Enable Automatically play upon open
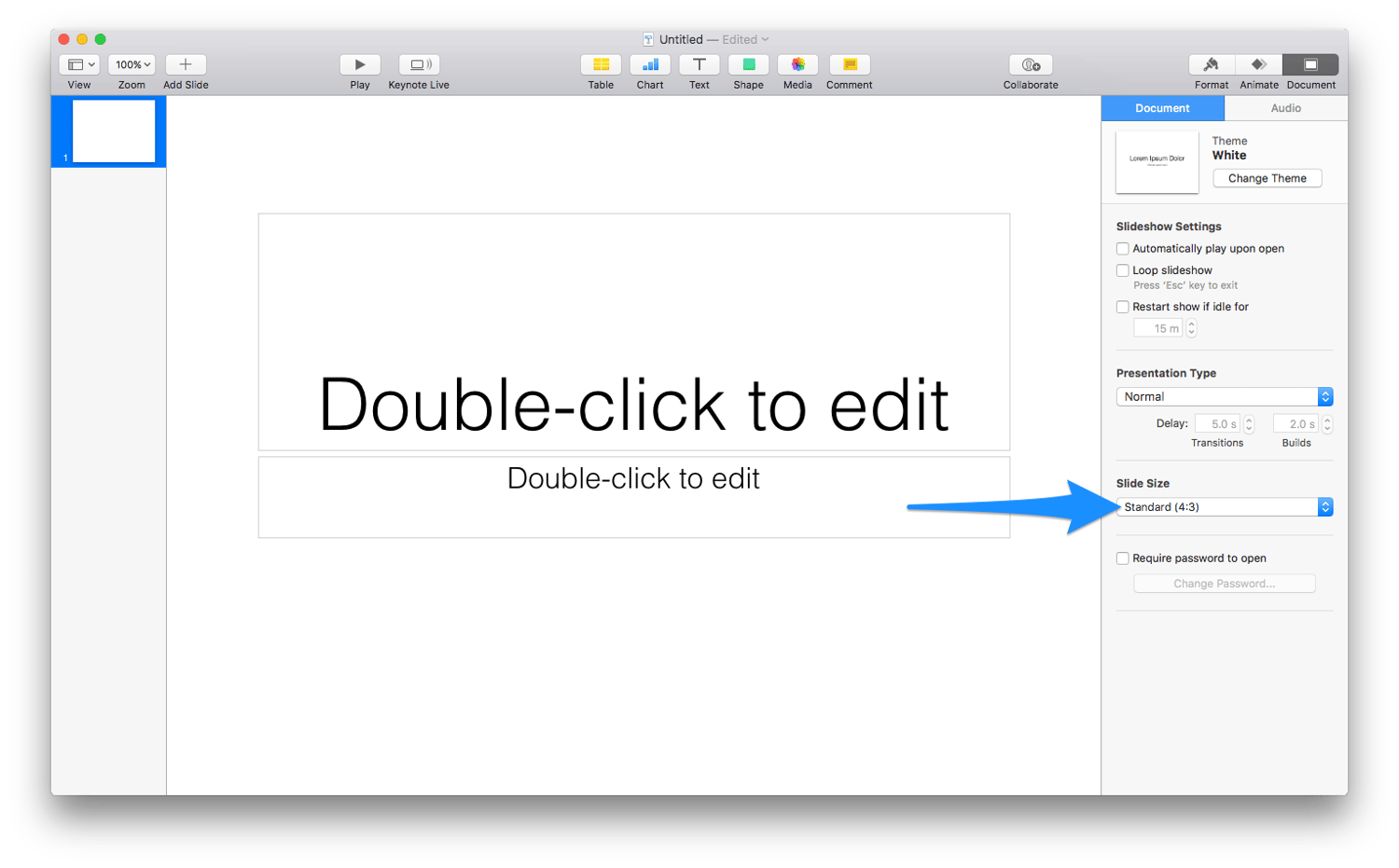This screenshot has width=1399, height=868. pos(1122,248)
